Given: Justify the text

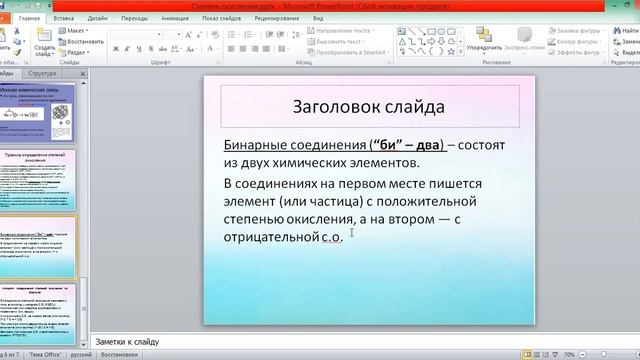Looking at the screenshot, I should (266, 49).
